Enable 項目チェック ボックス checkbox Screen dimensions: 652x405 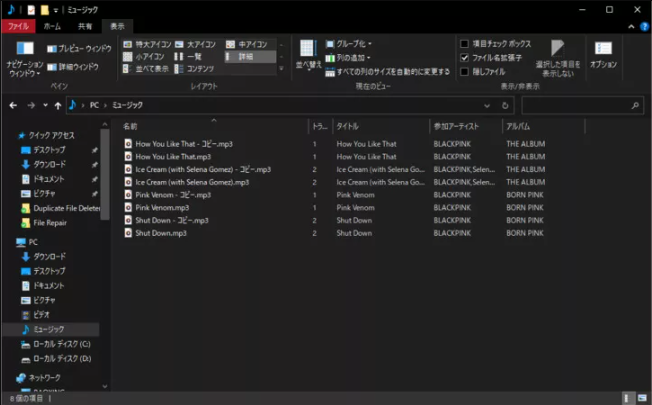(464, 44)
